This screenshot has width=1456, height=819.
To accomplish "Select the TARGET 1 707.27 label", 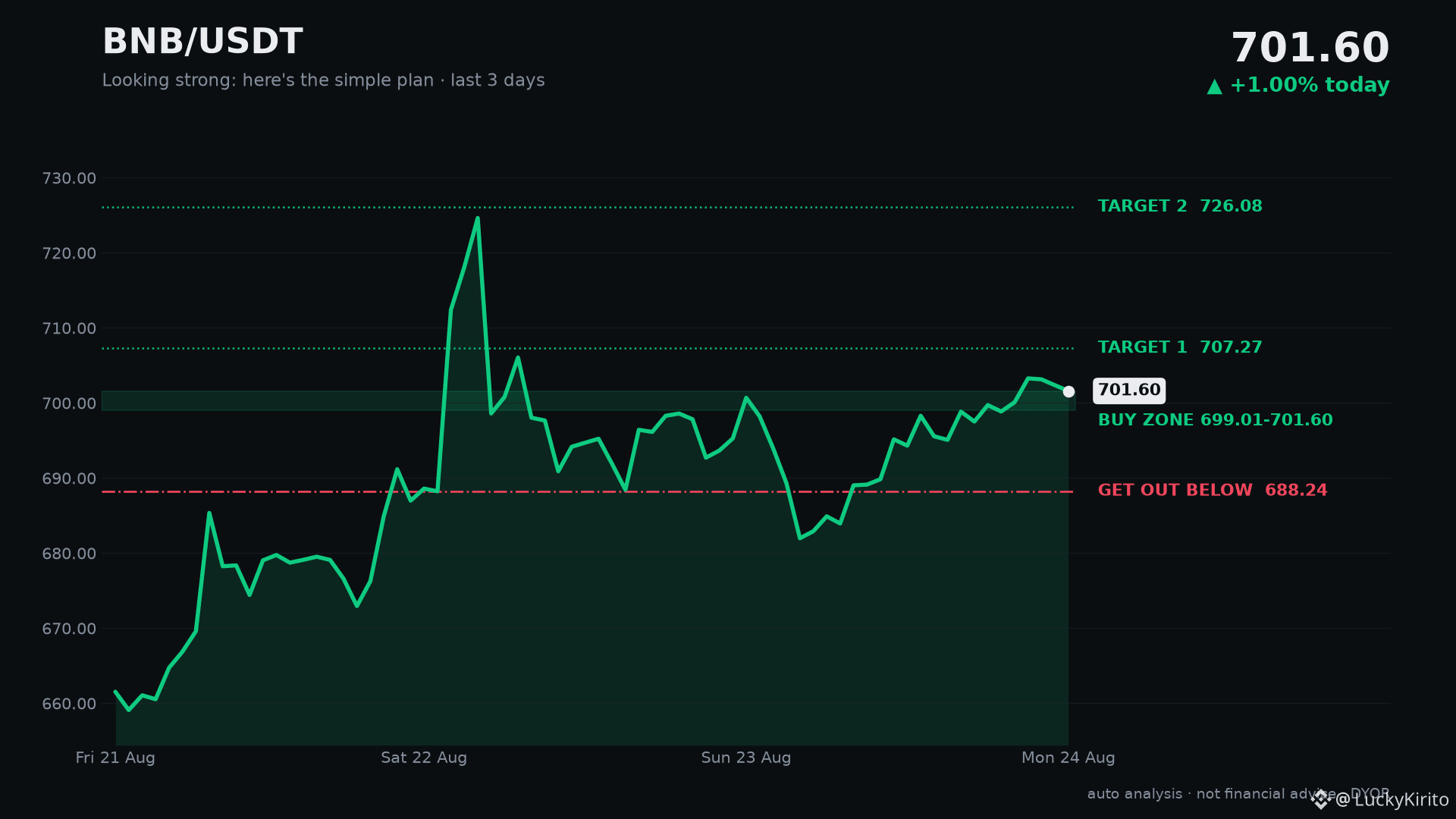I will tap(1180, 347).
